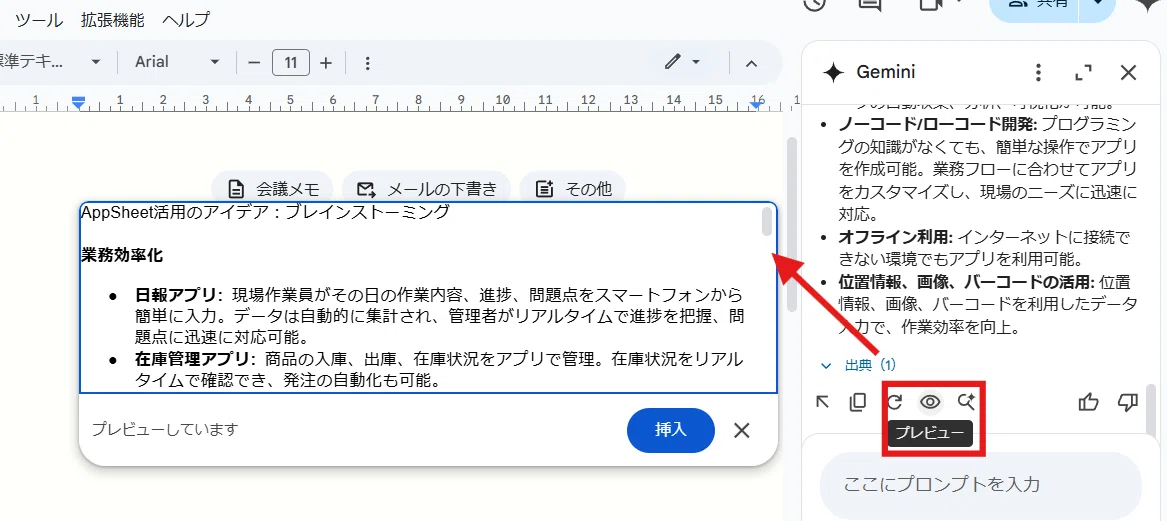Give a thumbs up to the response

tap(1088, 402)
